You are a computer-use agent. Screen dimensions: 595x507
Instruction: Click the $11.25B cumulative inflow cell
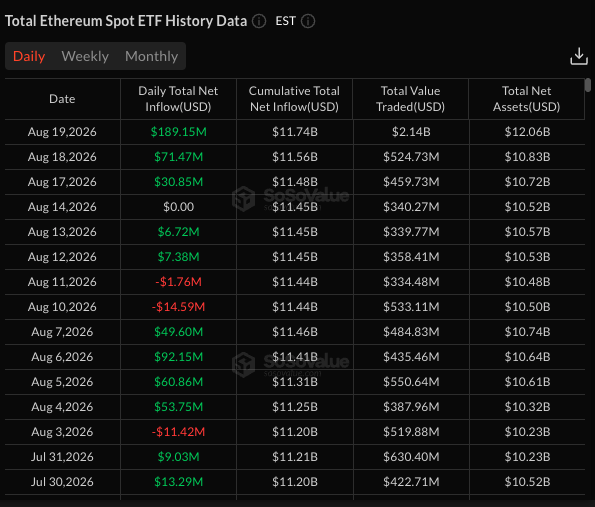294,408
